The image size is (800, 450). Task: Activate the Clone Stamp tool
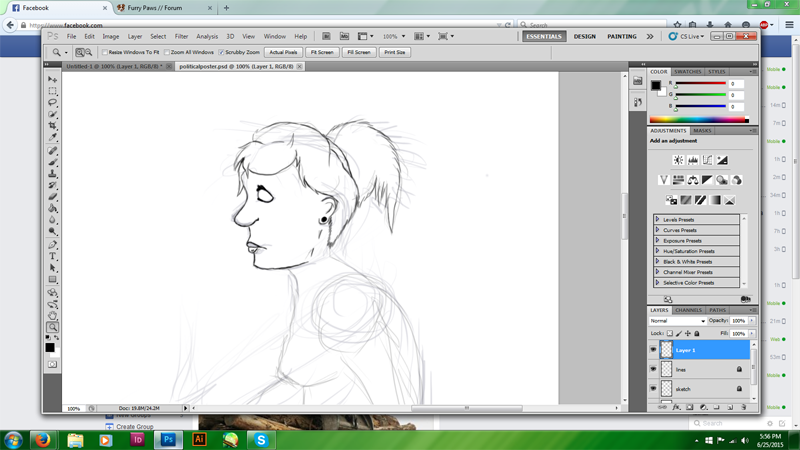(x=53, y=174)
